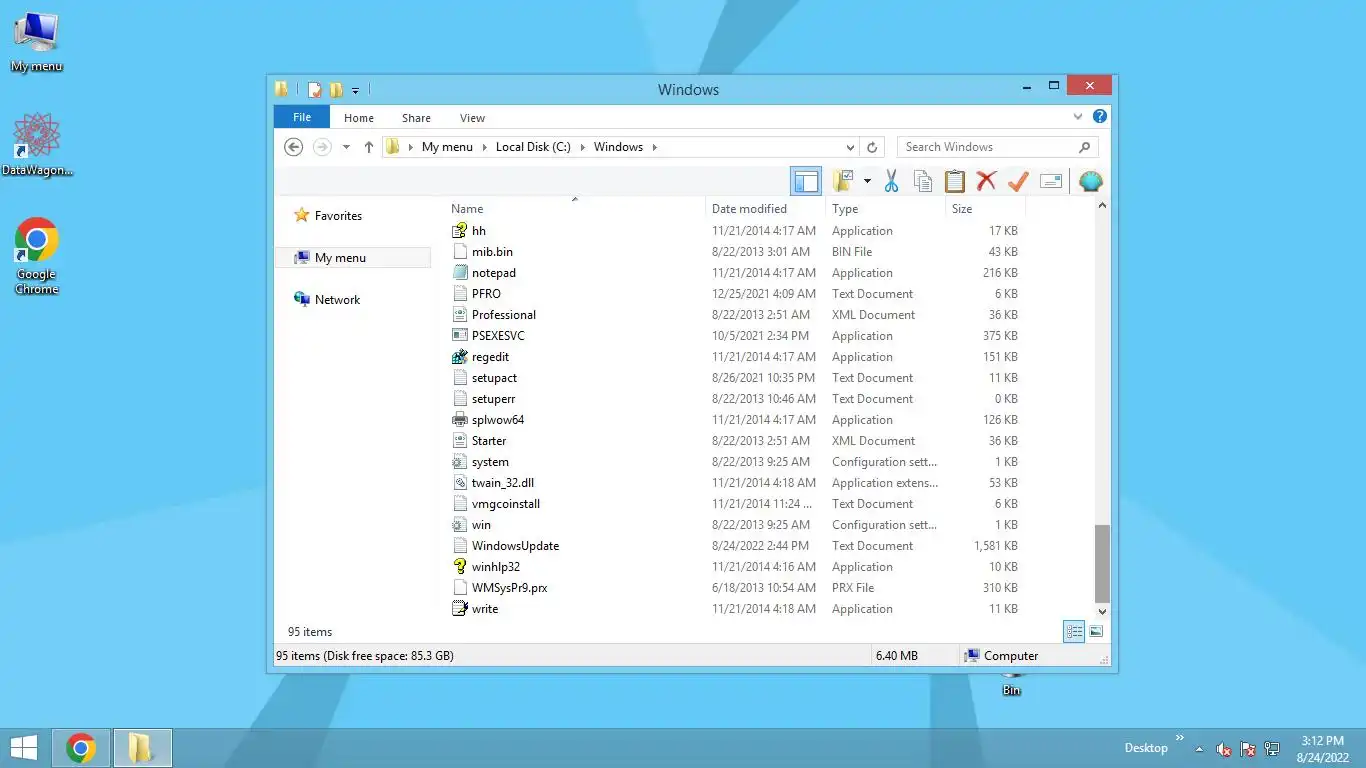Go back with the Back arrow button
1366x768 pixels.
pyautogui.click(x=293, y=147)
